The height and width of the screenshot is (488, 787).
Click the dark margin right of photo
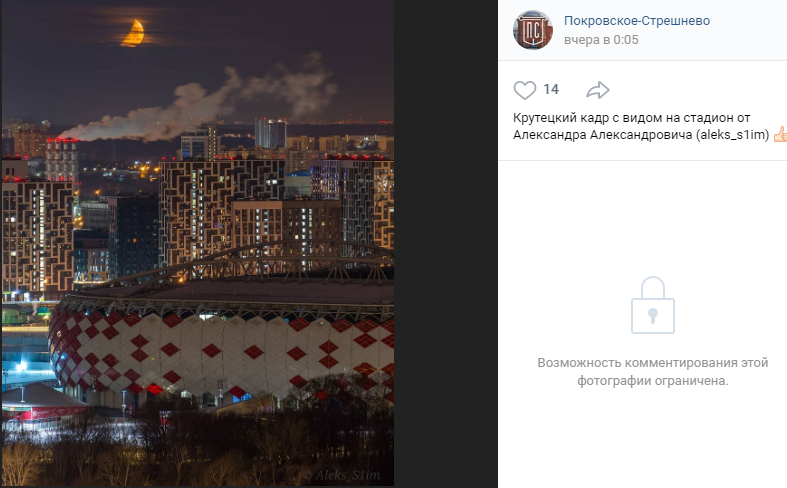[446, 244]
